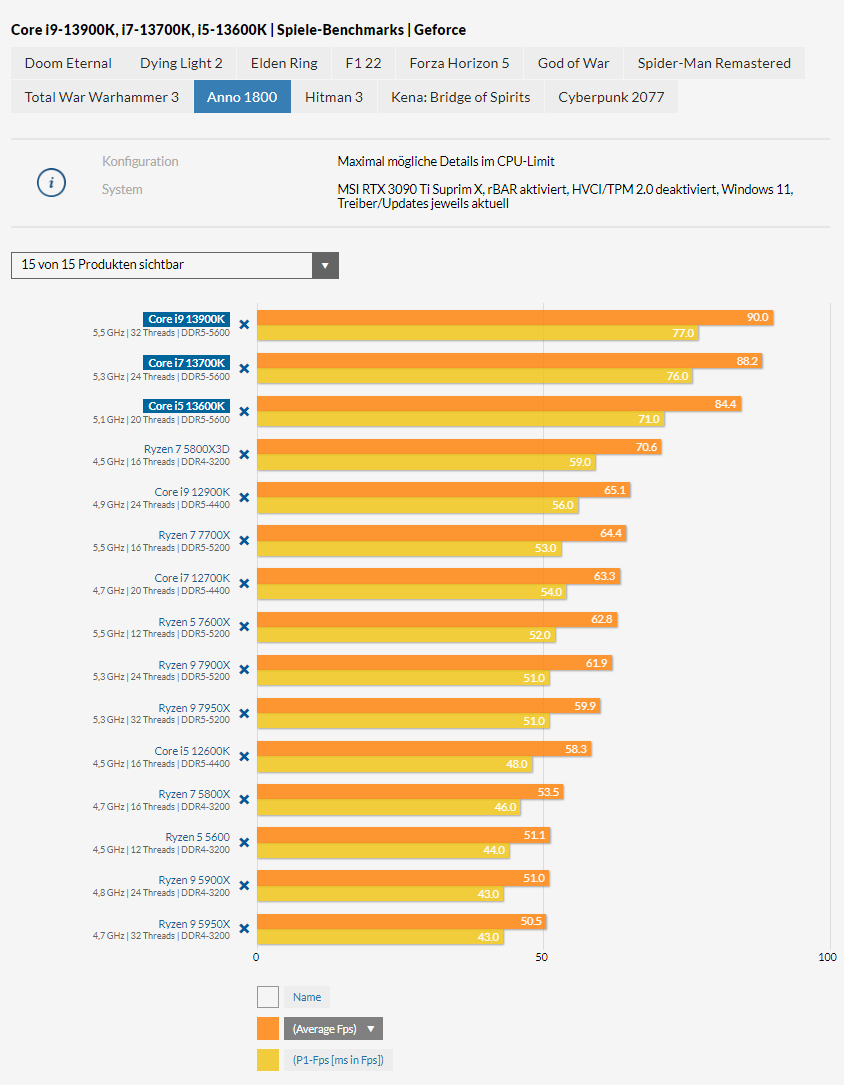Show the F1 22 benchmark tab

point(363,63)
